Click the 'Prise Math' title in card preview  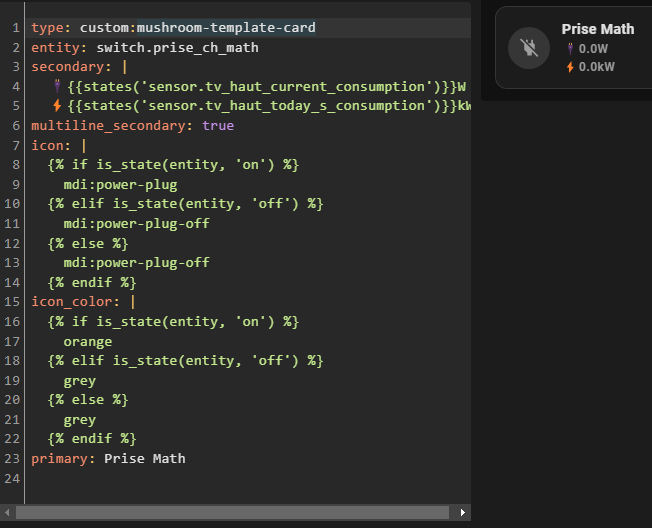[598, 29]
